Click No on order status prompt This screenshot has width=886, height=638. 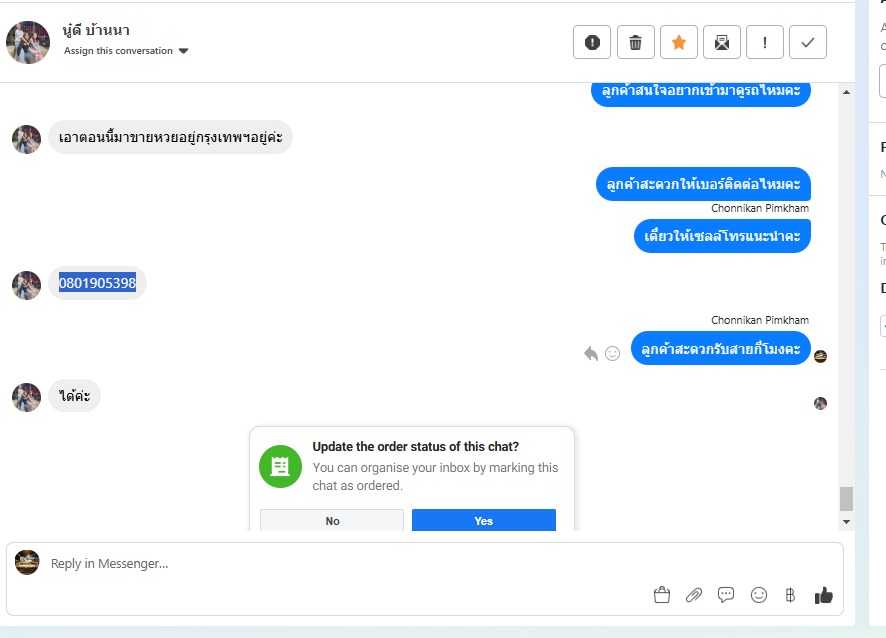click(332, 520)
